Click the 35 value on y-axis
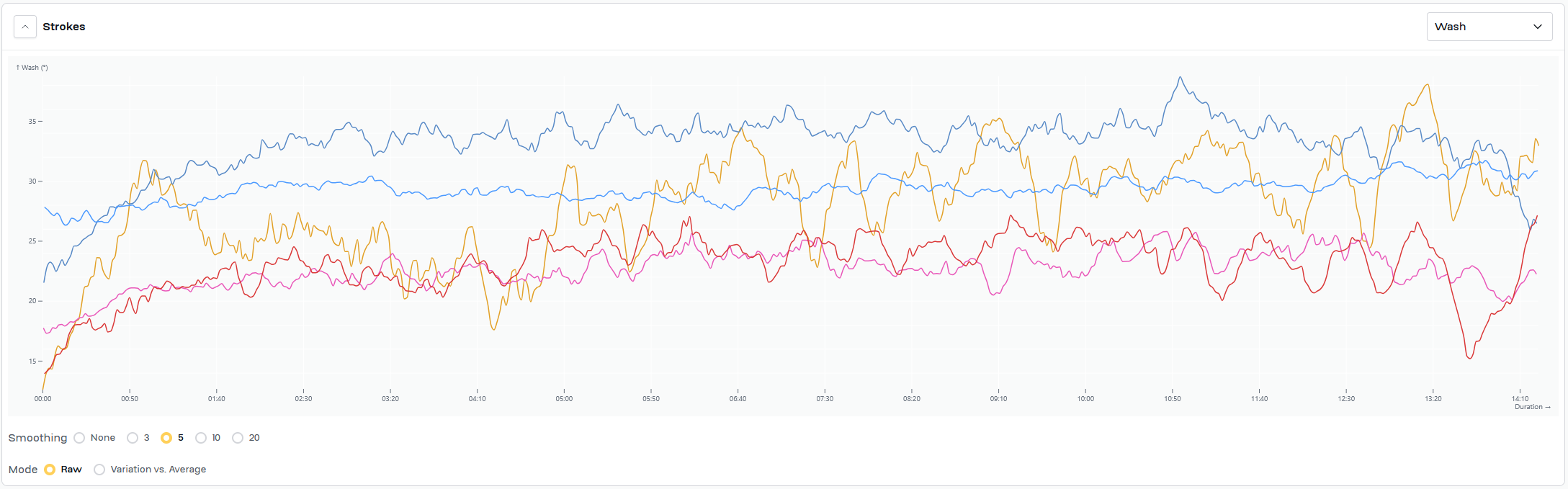The height and width of the screenshot is (489, 1568). (x=32, y=122)
